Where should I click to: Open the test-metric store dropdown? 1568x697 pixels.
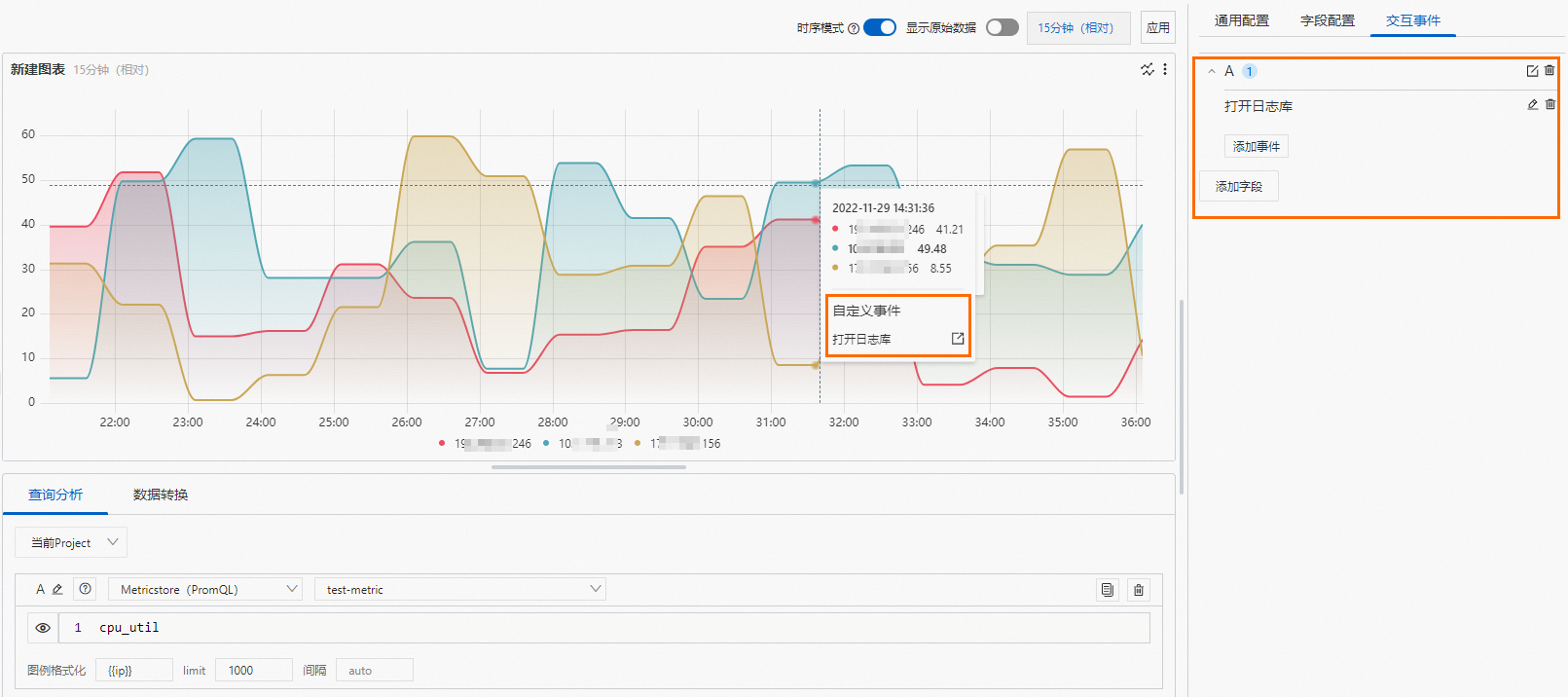460,589
